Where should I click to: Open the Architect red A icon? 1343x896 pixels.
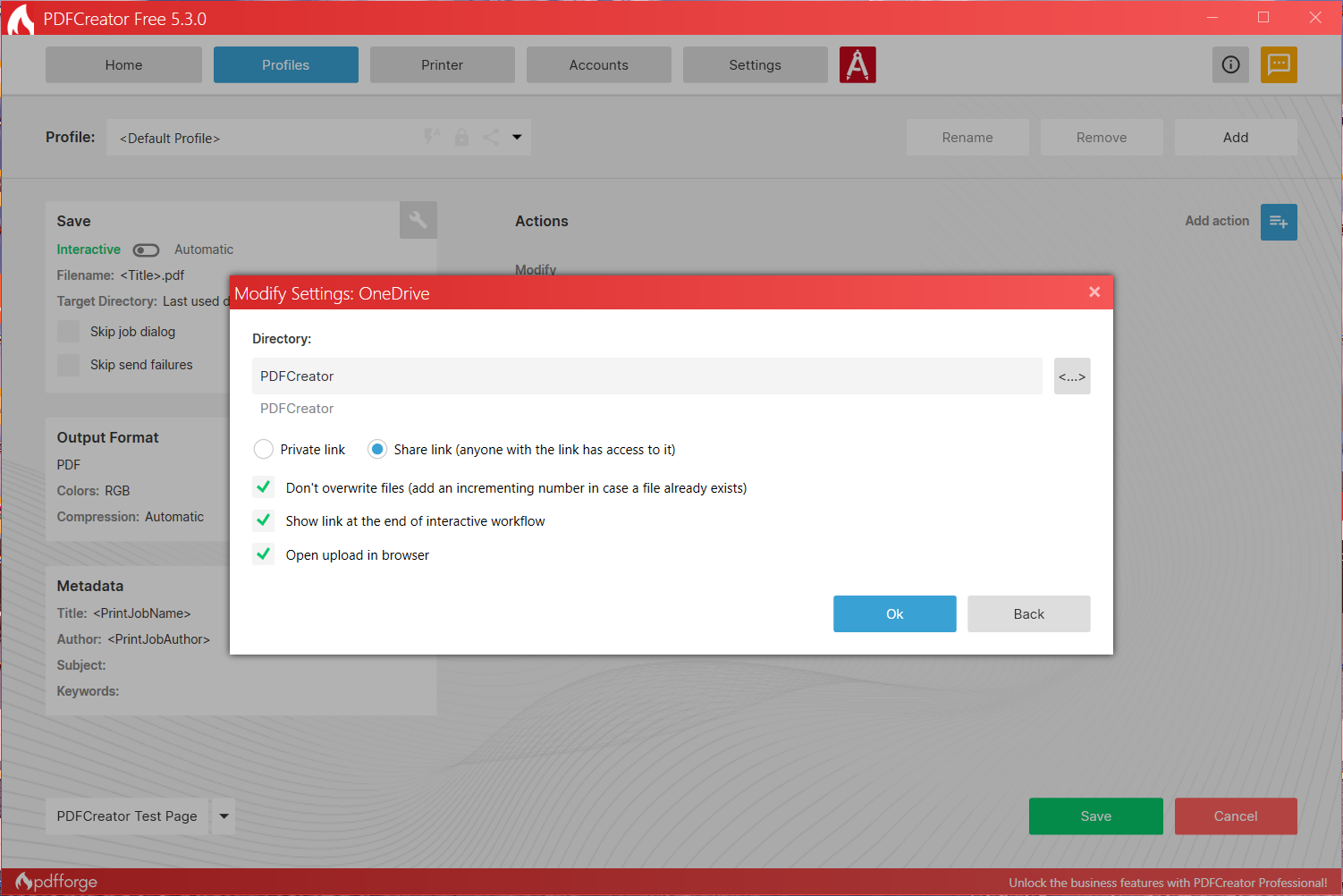pyautogui.click(x=857, y=64)
